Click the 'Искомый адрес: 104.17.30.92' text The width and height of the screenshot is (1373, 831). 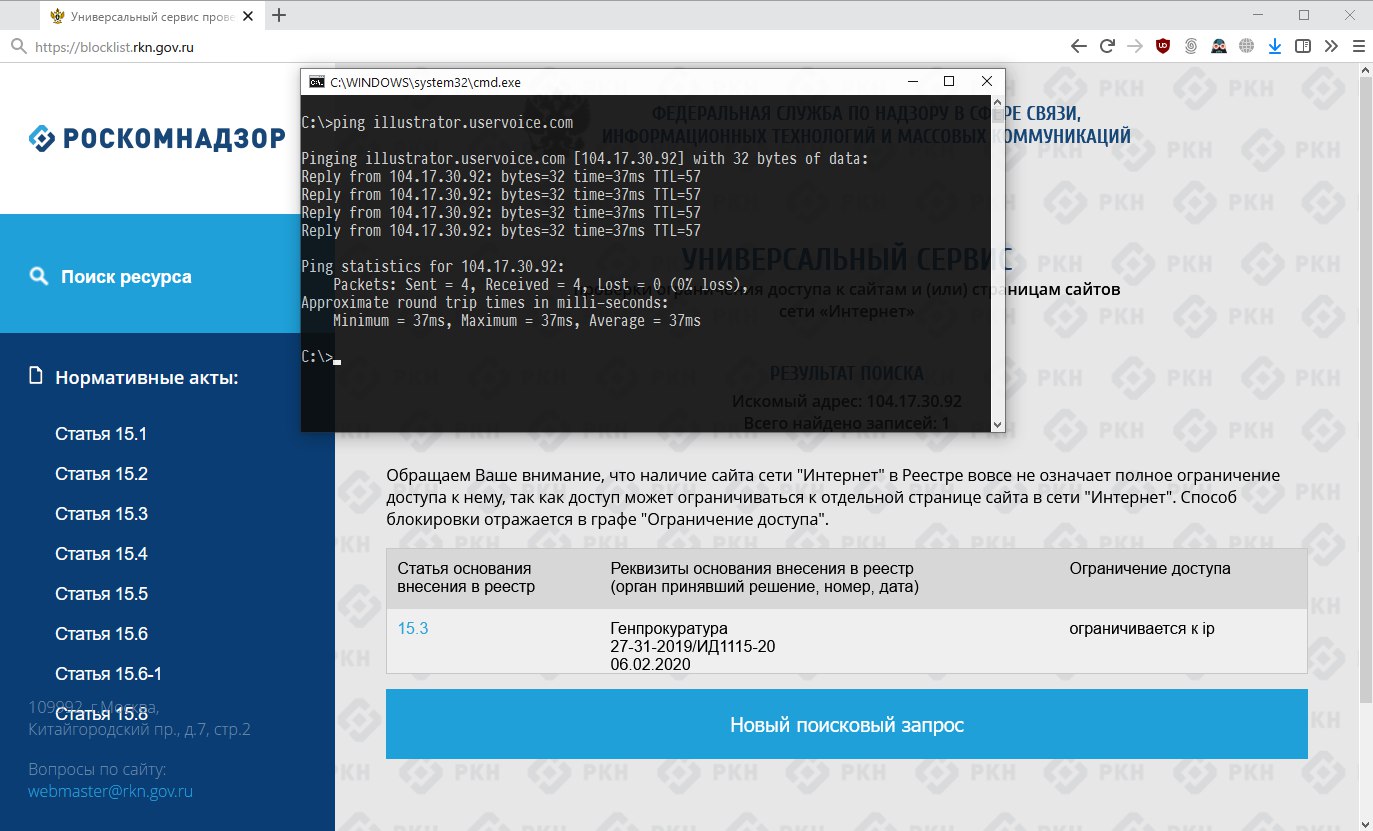847,401
